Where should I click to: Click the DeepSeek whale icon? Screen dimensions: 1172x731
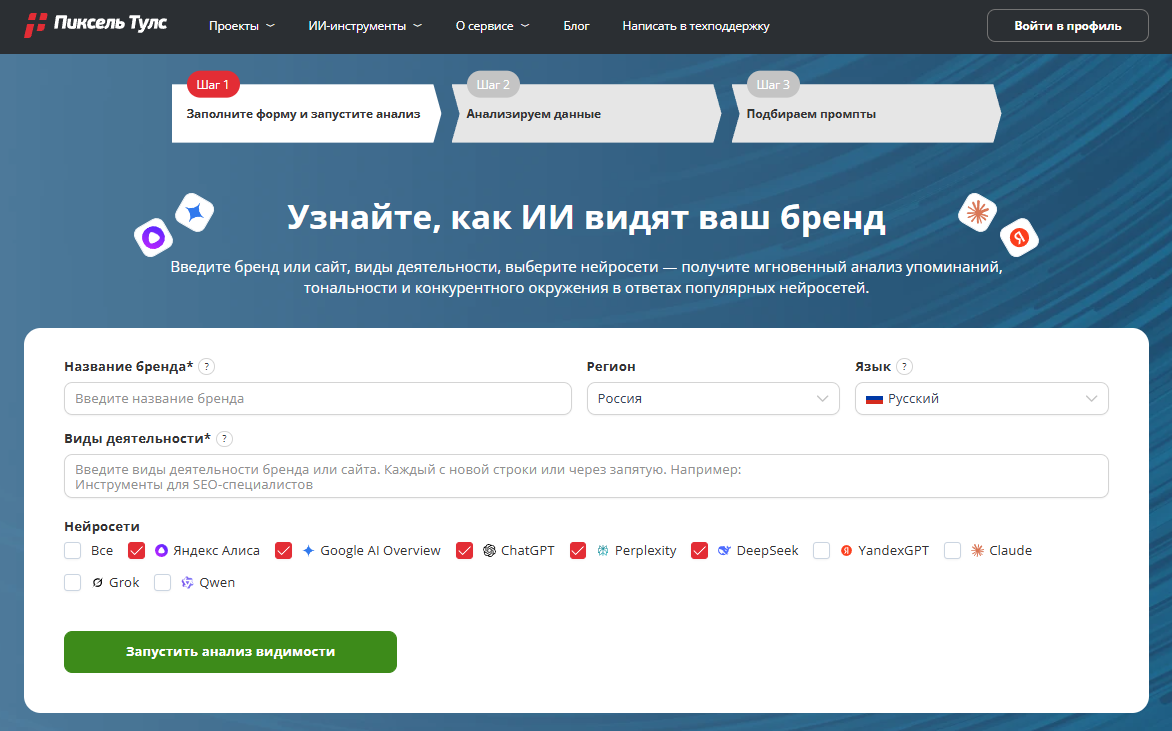[x=724, y=550]
